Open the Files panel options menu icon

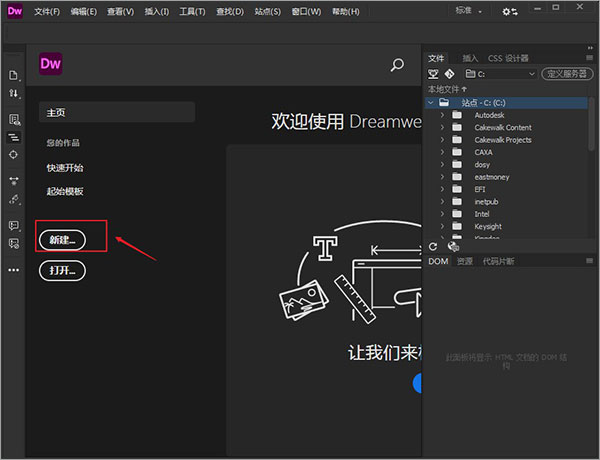tap(589, 58)
